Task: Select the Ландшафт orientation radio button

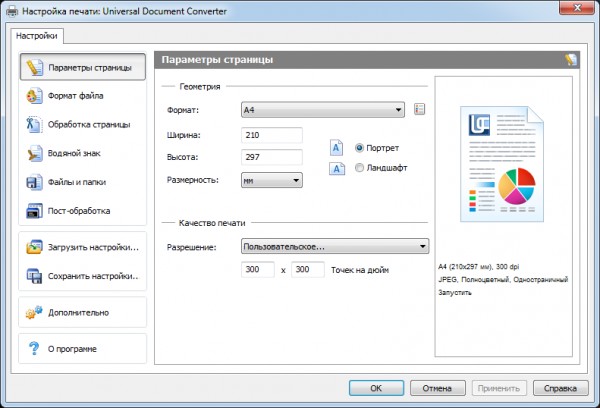Action: click(360, 168)
